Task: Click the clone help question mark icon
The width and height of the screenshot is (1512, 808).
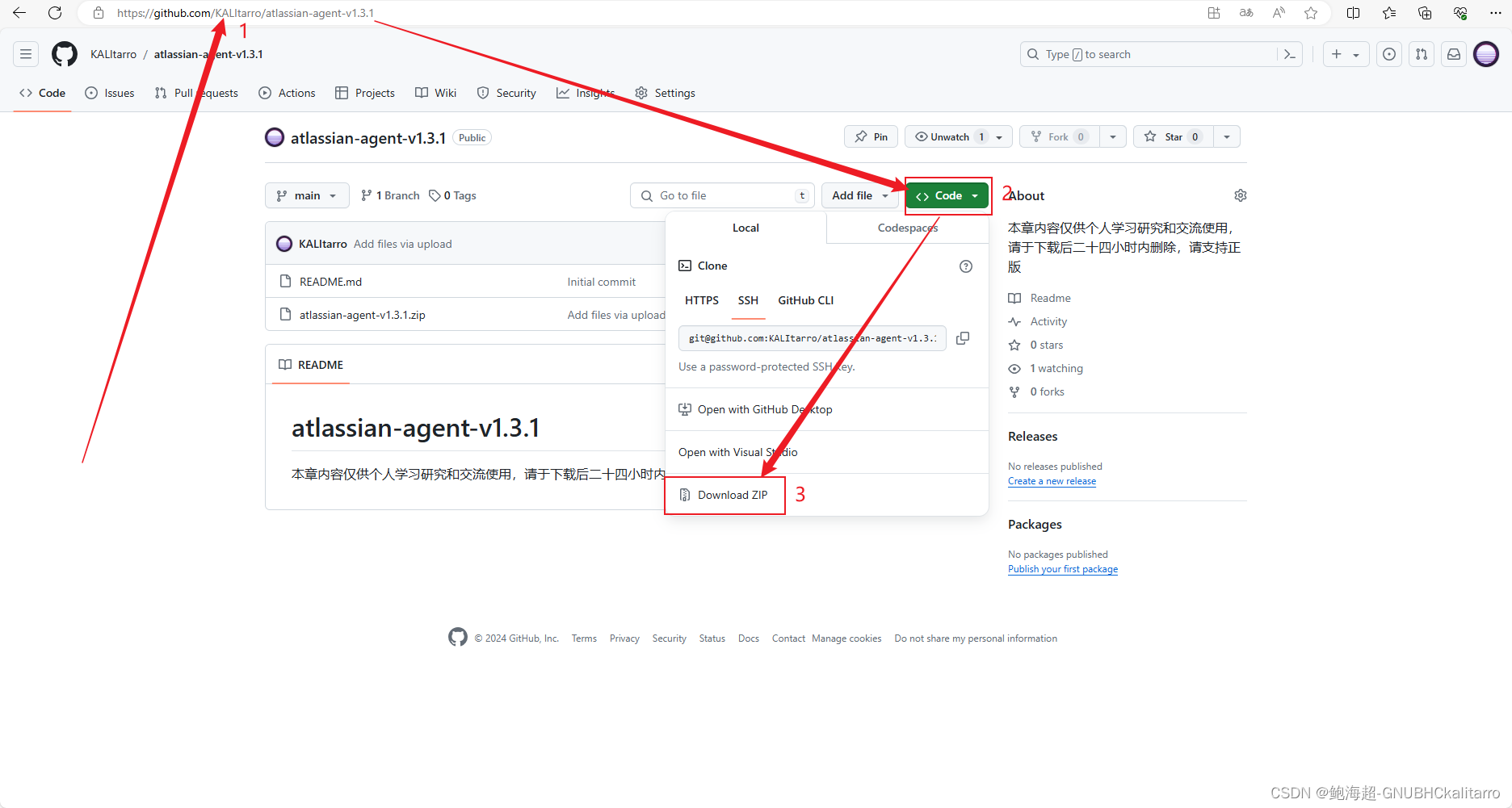Action: (x=965, y=266)
